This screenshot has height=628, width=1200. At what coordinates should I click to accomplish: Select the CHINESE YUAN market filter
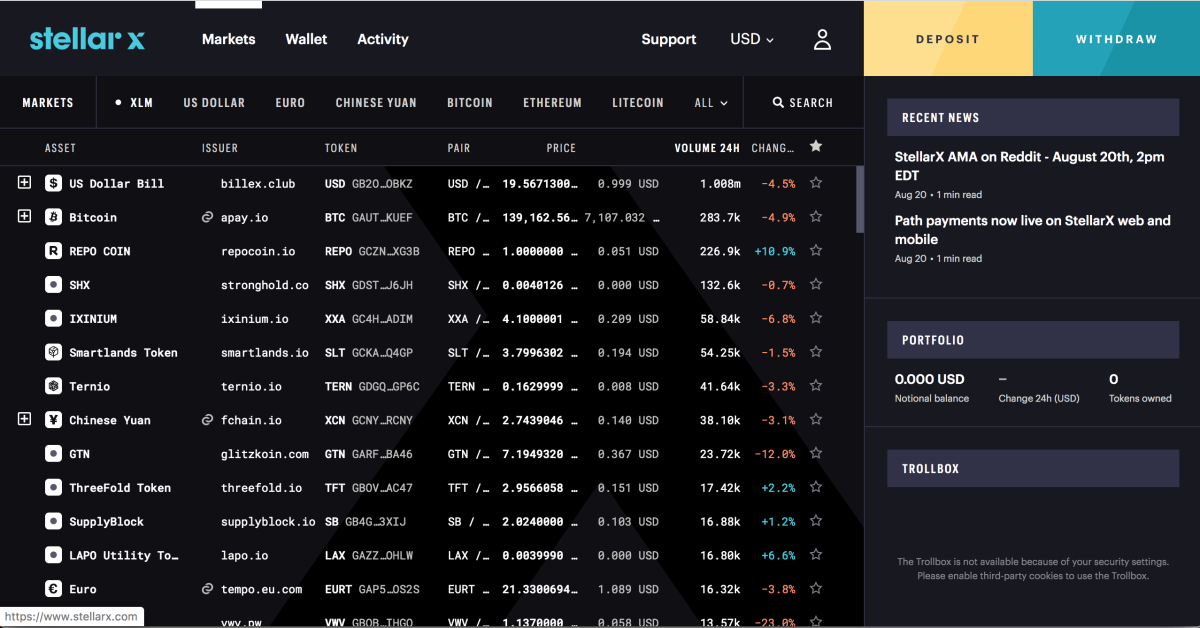[x=376, y=102]
